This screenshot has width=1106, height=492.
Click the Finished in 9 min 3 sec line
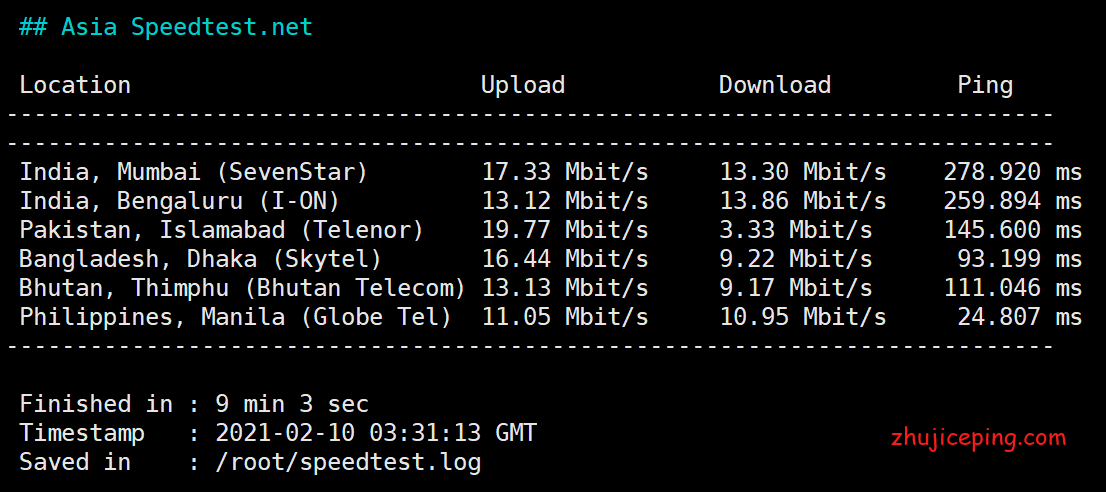[194, 404]
